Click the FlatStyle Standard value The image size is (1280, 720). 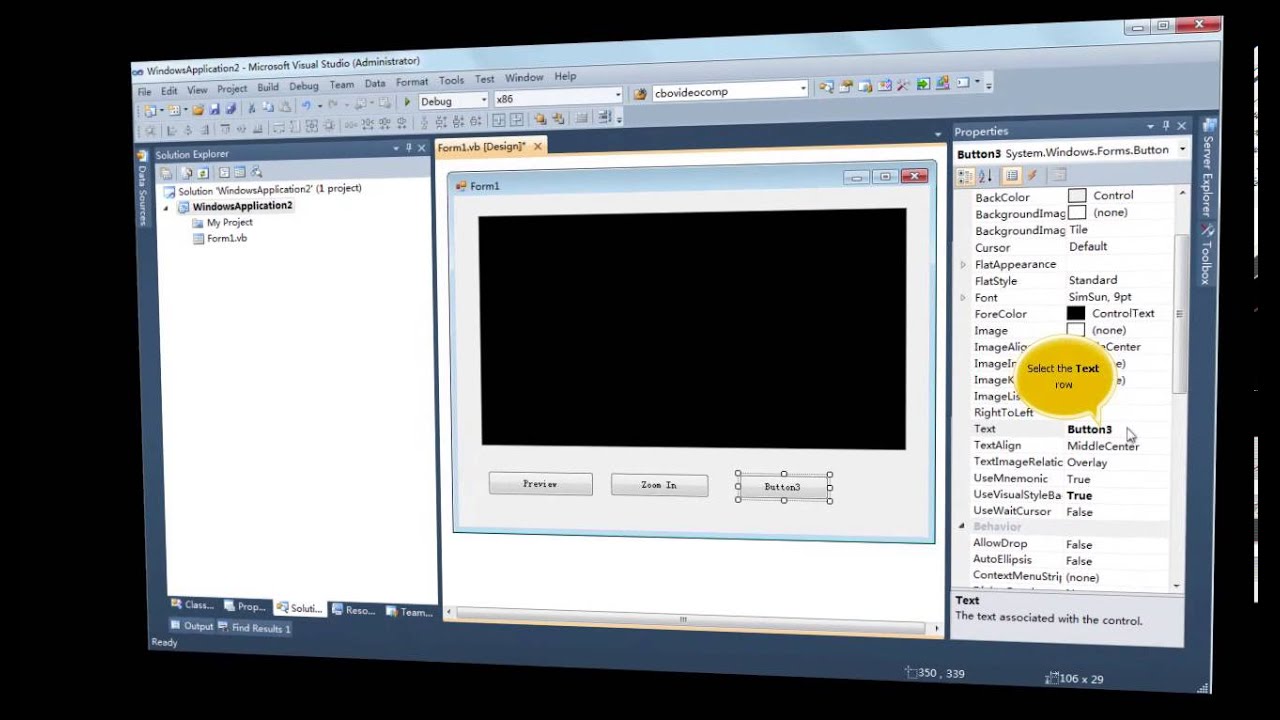click(x=1092, y=281)
